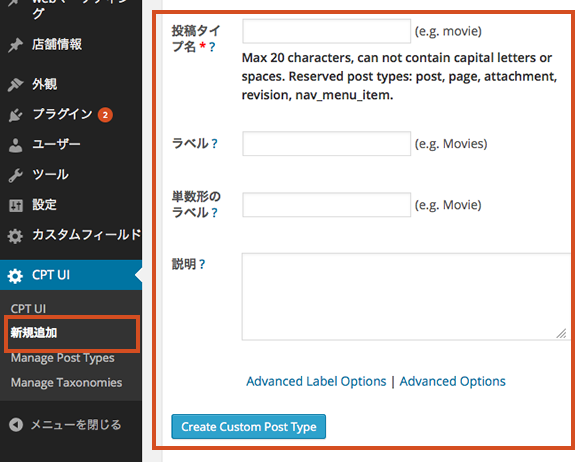Screen dimensions: 580x462
Task: Click the help question mark next to ラベル
Action: pyautogui.click(x=214, y=144)
